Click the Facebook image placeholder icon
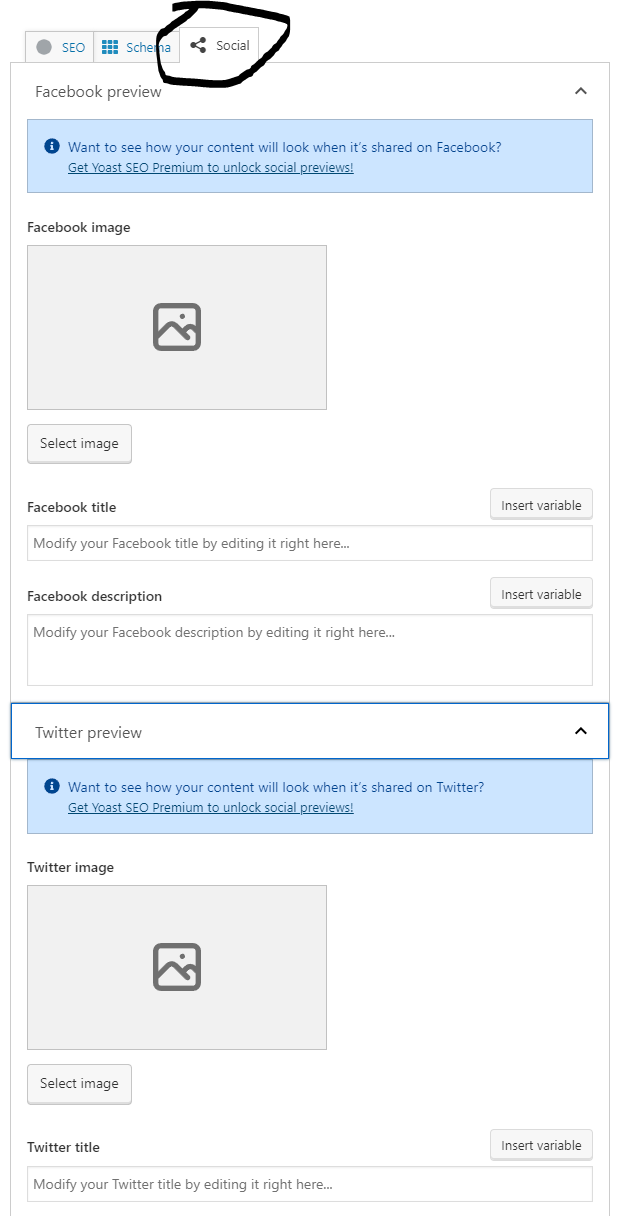The width and height of the screenshot is (620, 1216). click(x=176, y=326)
